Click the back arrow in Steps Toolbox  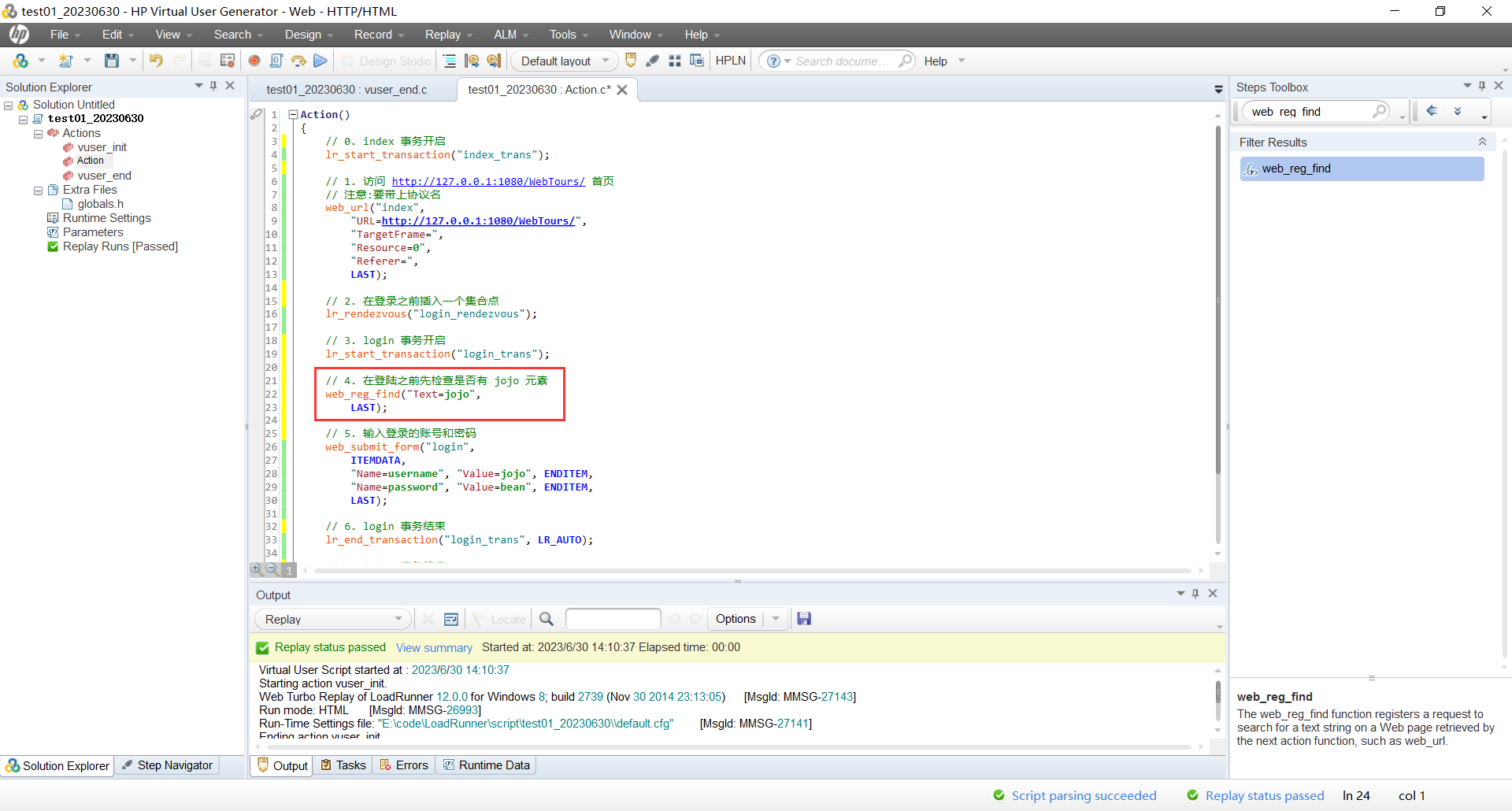pyautogui.click(x=1432, y=111)
